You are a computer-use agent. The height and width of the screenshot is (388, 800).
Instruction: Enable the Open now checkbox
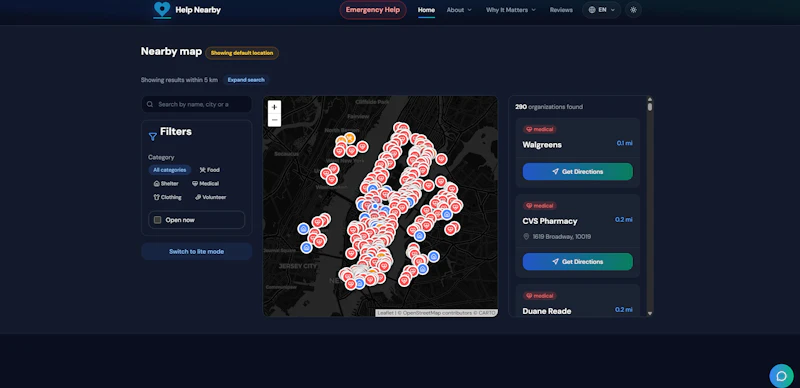158,220
